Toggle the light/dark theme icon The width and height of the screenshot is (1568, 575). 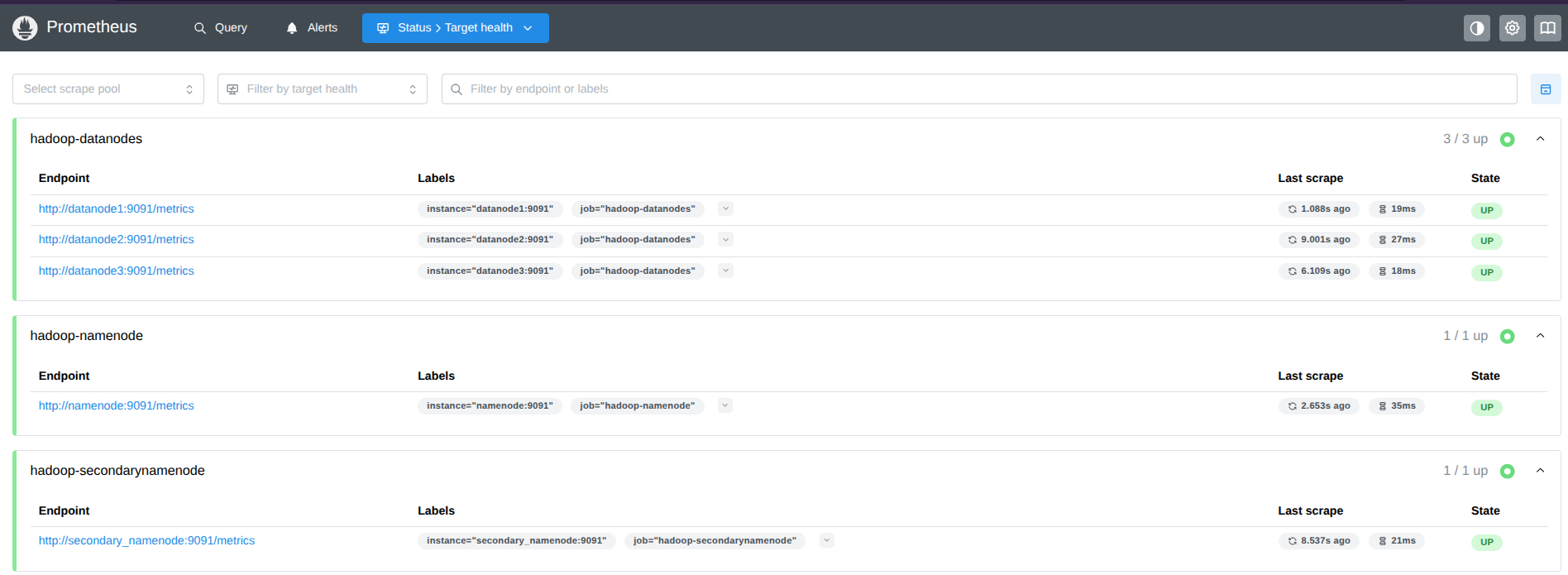(x=1476, y=28)
